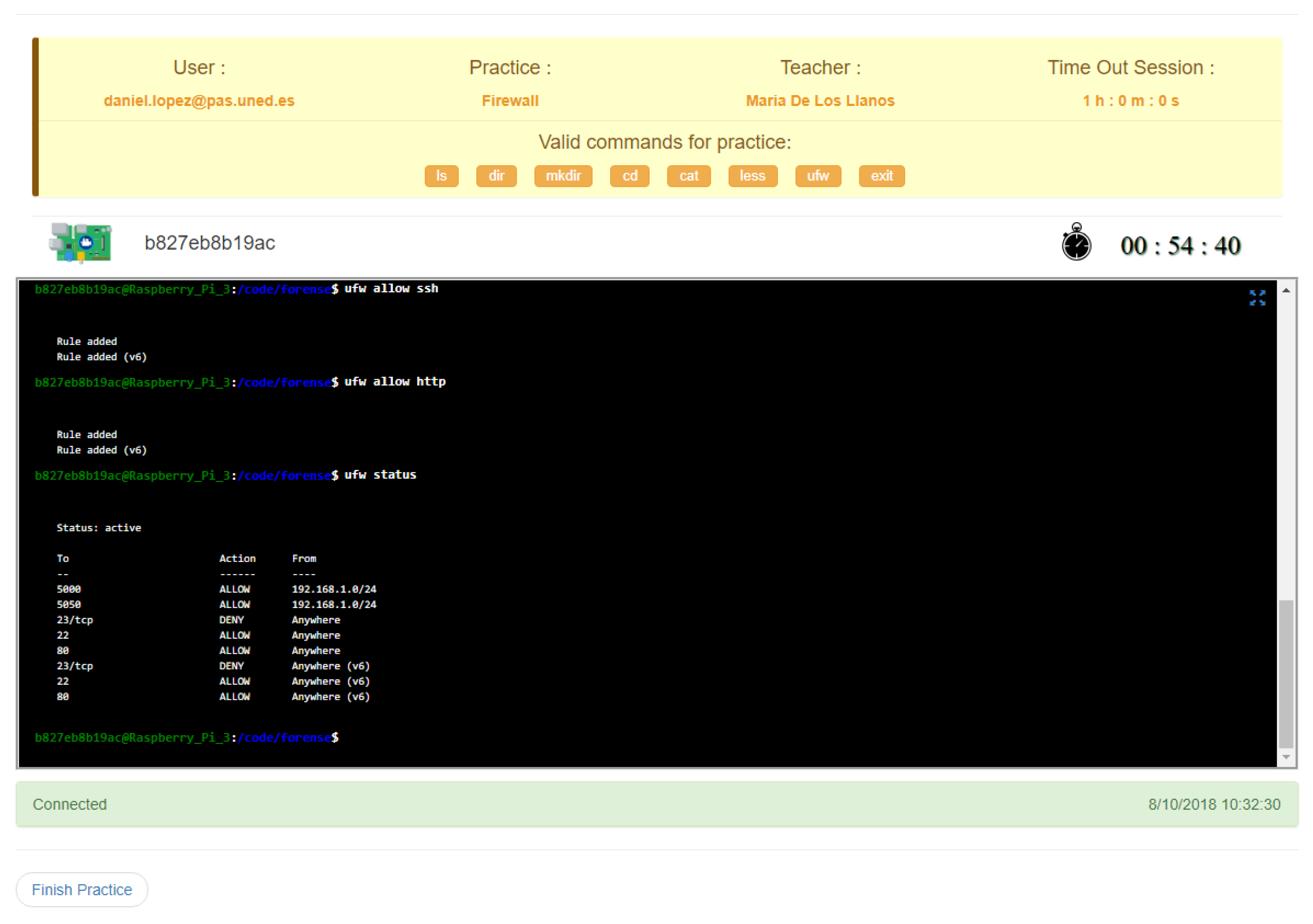Click the 'Connected' status text
1313x924 pixels.
pyautogui.click(x=70, y=804)
